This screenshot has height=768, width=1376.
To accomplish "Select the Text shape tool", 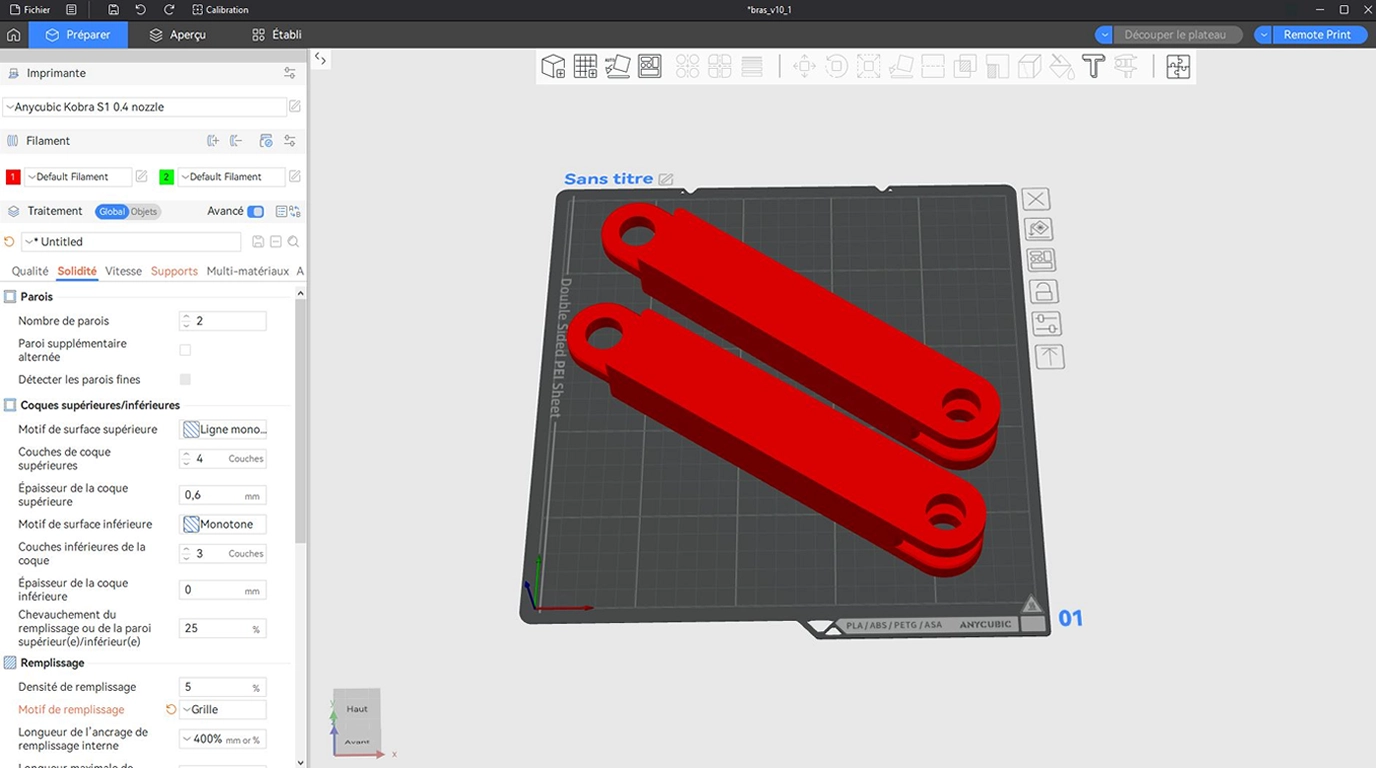I will point(1093,67).
